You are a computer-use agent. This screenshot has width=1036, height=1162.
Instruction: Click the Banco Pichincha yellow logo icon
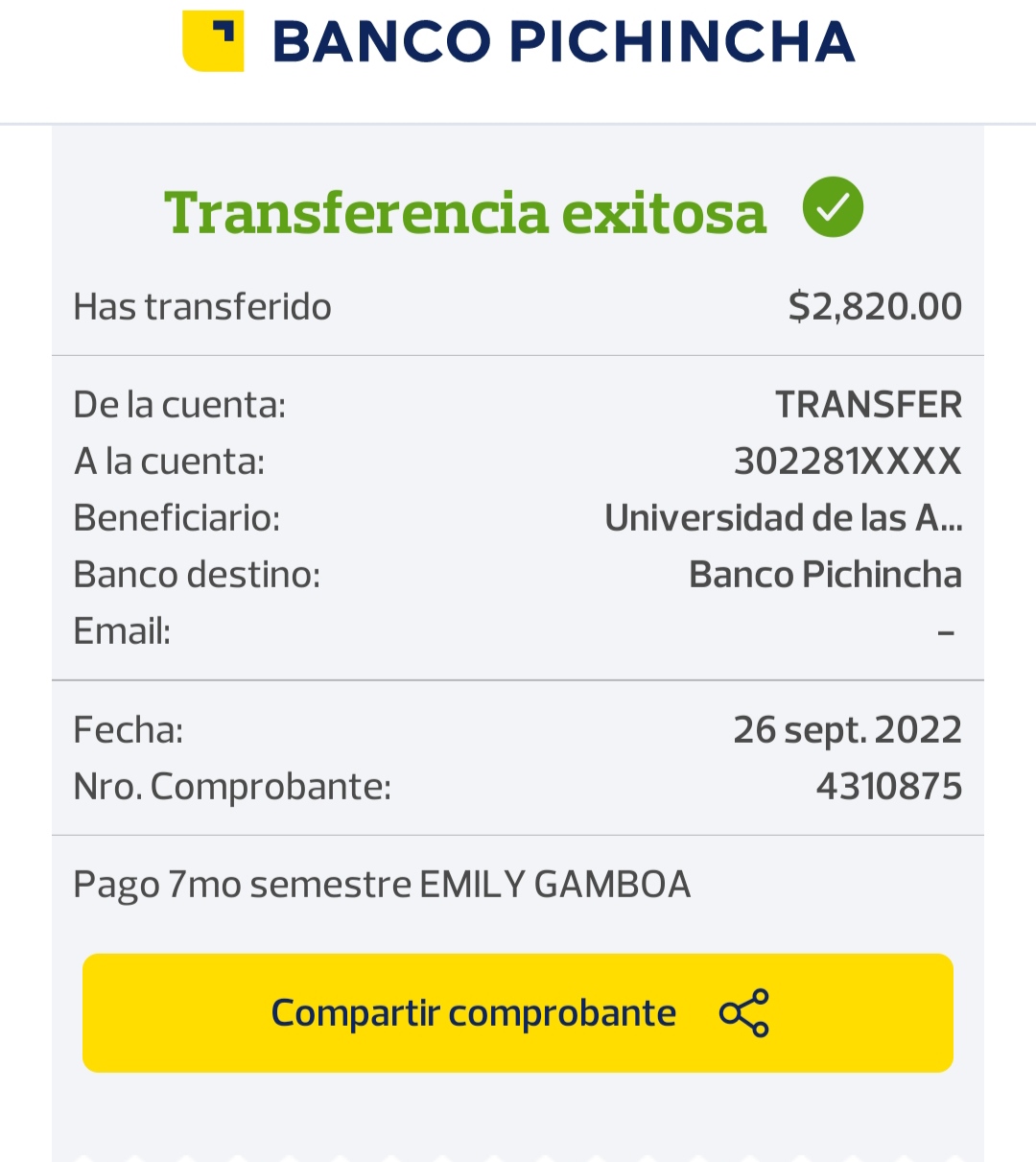tap(213, 40)
